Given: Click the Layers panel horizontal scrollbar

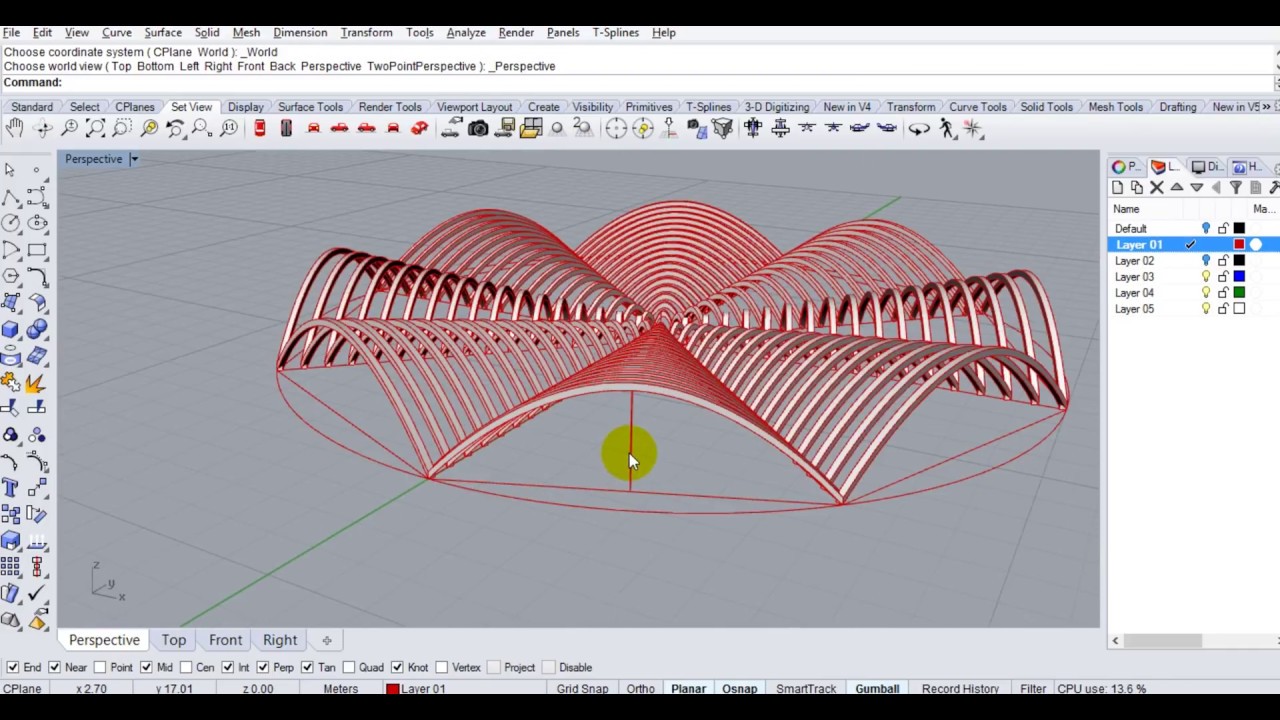Looking at the screenshot, I should click(x=1162, y=641).
